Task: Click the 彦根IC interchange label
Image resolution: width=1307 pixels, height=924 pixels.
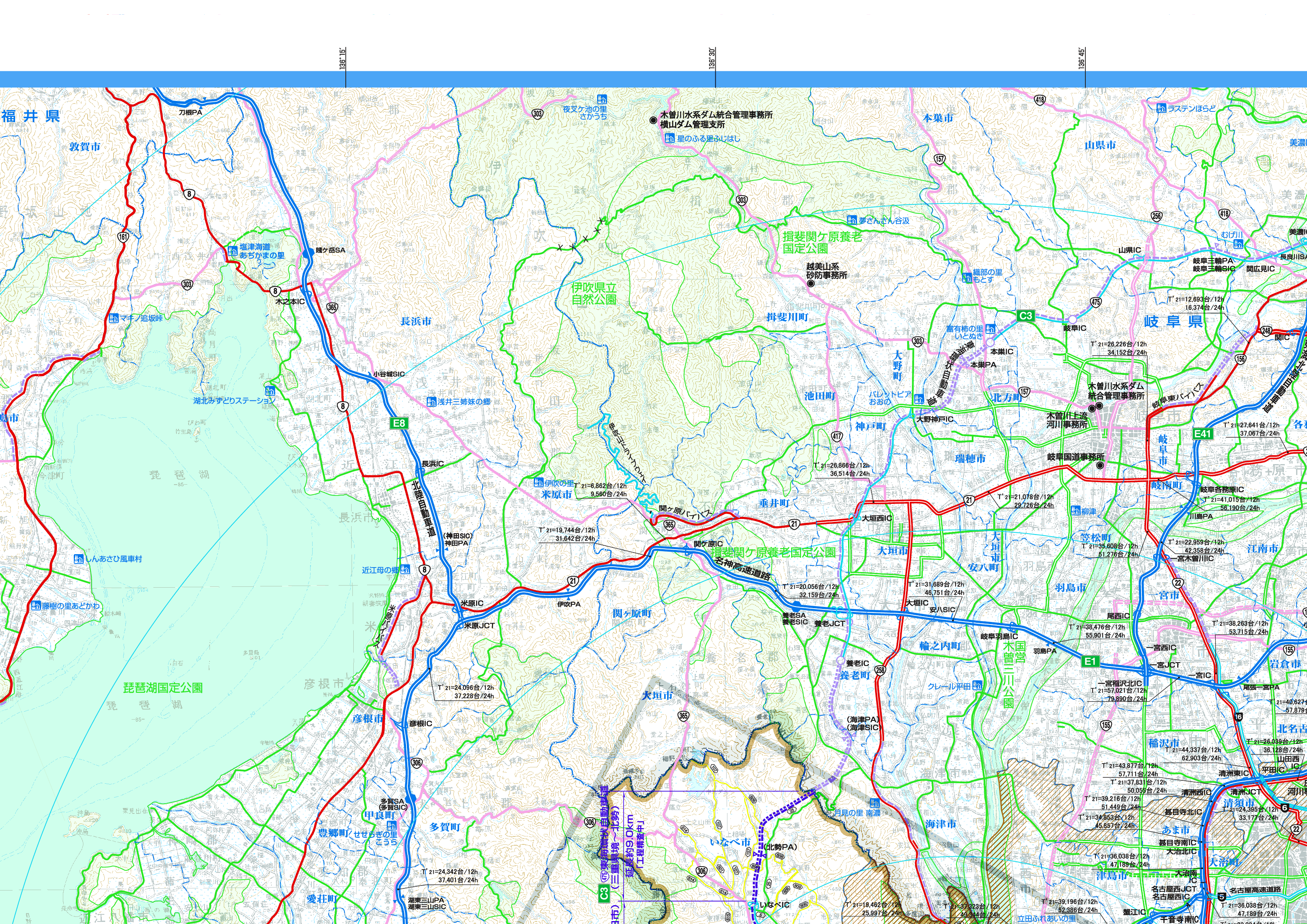Action: (x=421, y=723)
